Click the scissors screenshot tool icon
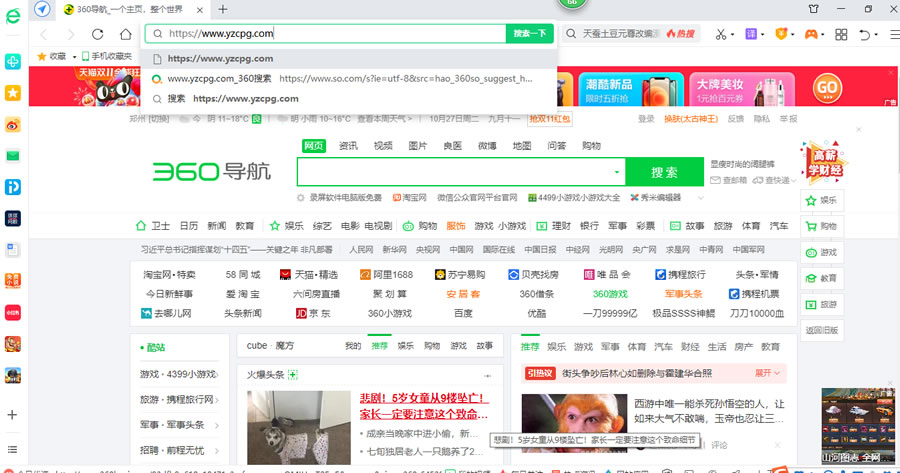 click(x=721, y=34)
